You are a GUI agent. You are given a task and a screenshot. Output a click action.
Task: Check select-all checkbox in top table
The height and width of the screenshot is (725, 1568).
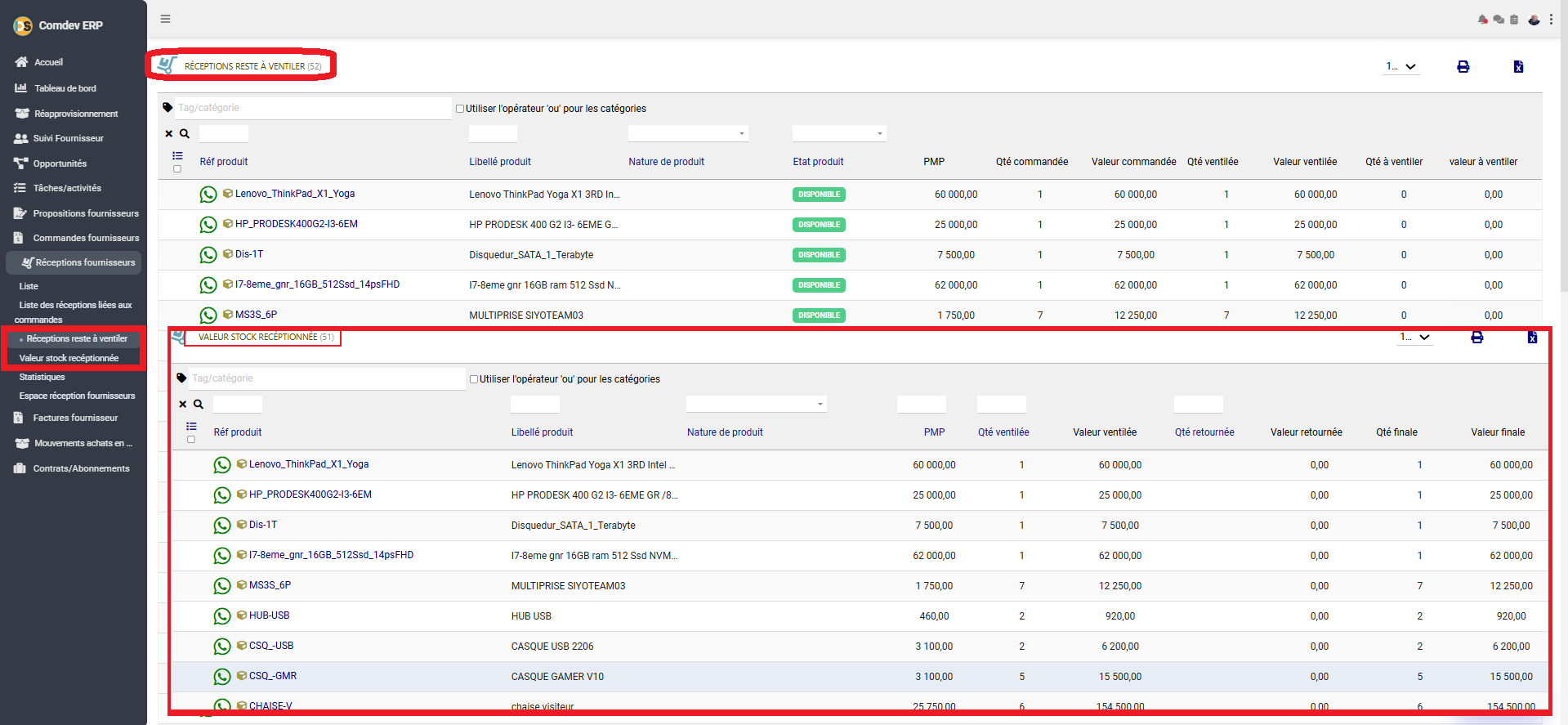[177, 169]
